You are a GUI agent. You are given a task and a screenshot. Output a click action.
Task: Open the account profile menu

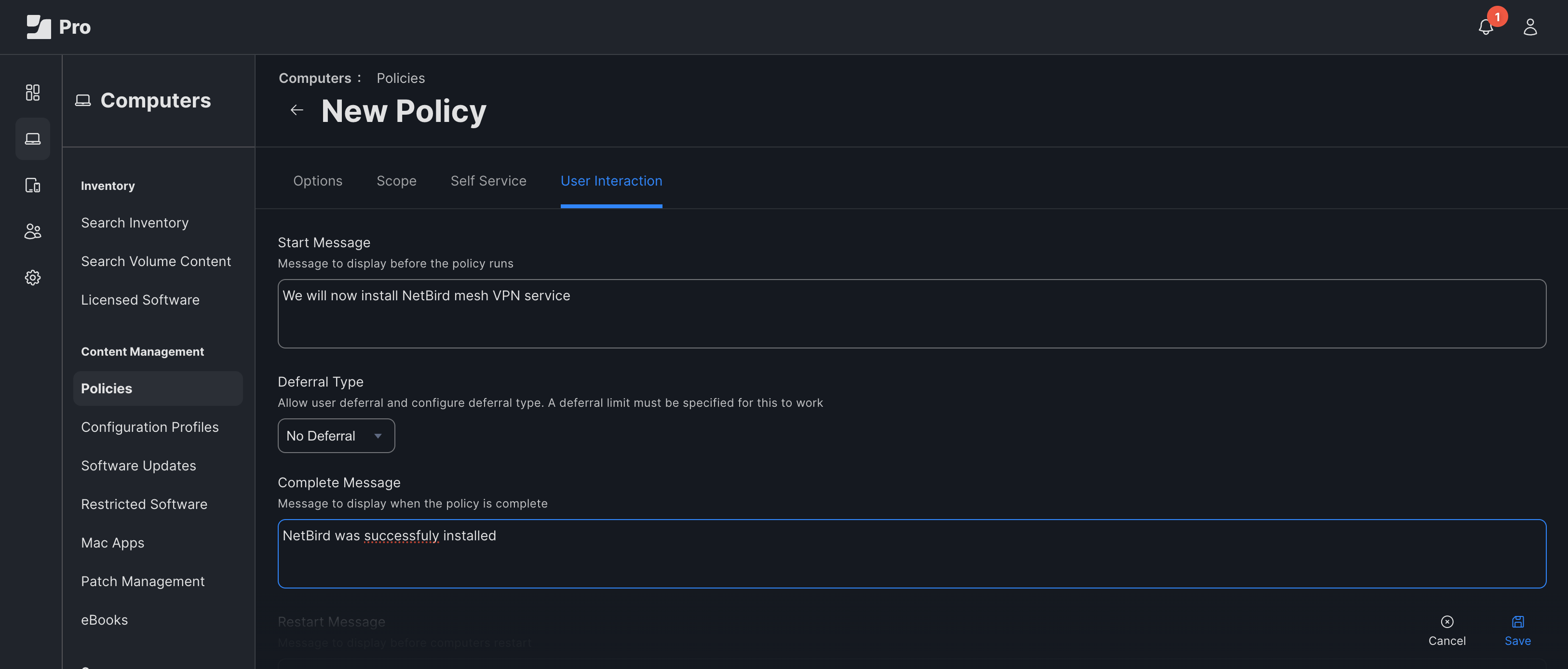coord(1530,27)
